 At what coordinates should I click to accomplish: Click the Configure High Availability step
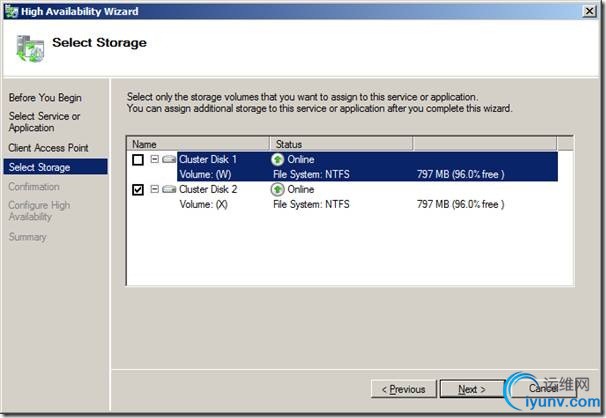coord(39,211)
